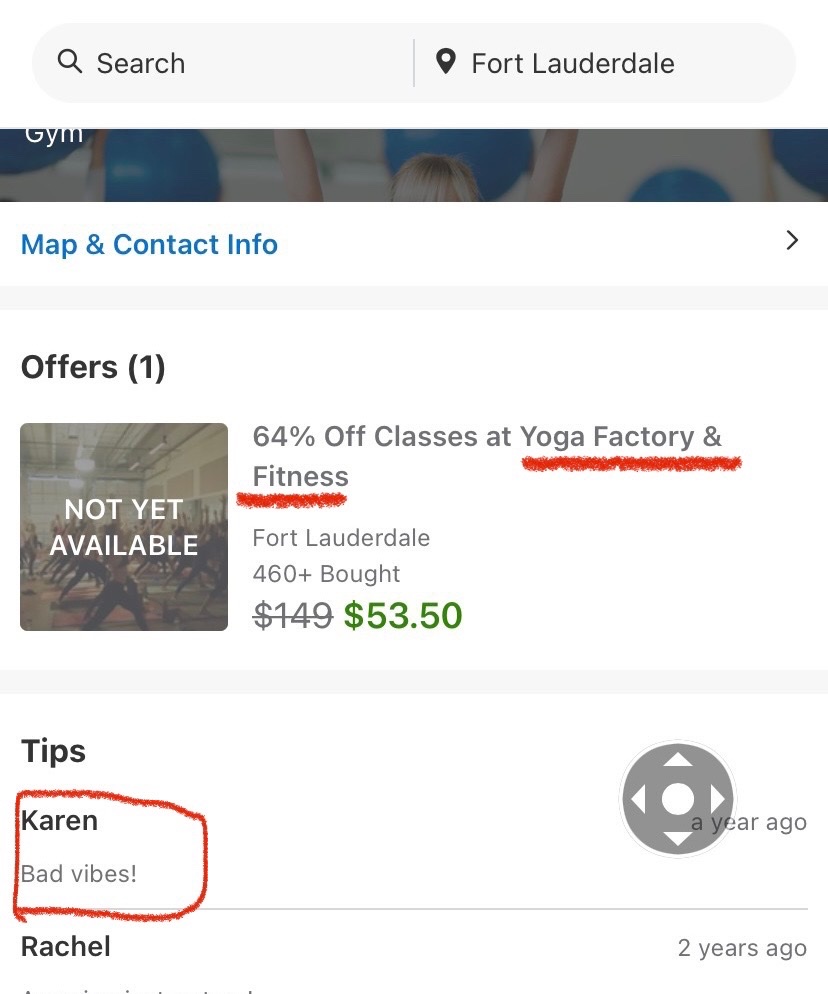The width and height of the screenshot is (828, 994).
Task: Open the 64% Off Classes offer title
Action: point(486,456)
